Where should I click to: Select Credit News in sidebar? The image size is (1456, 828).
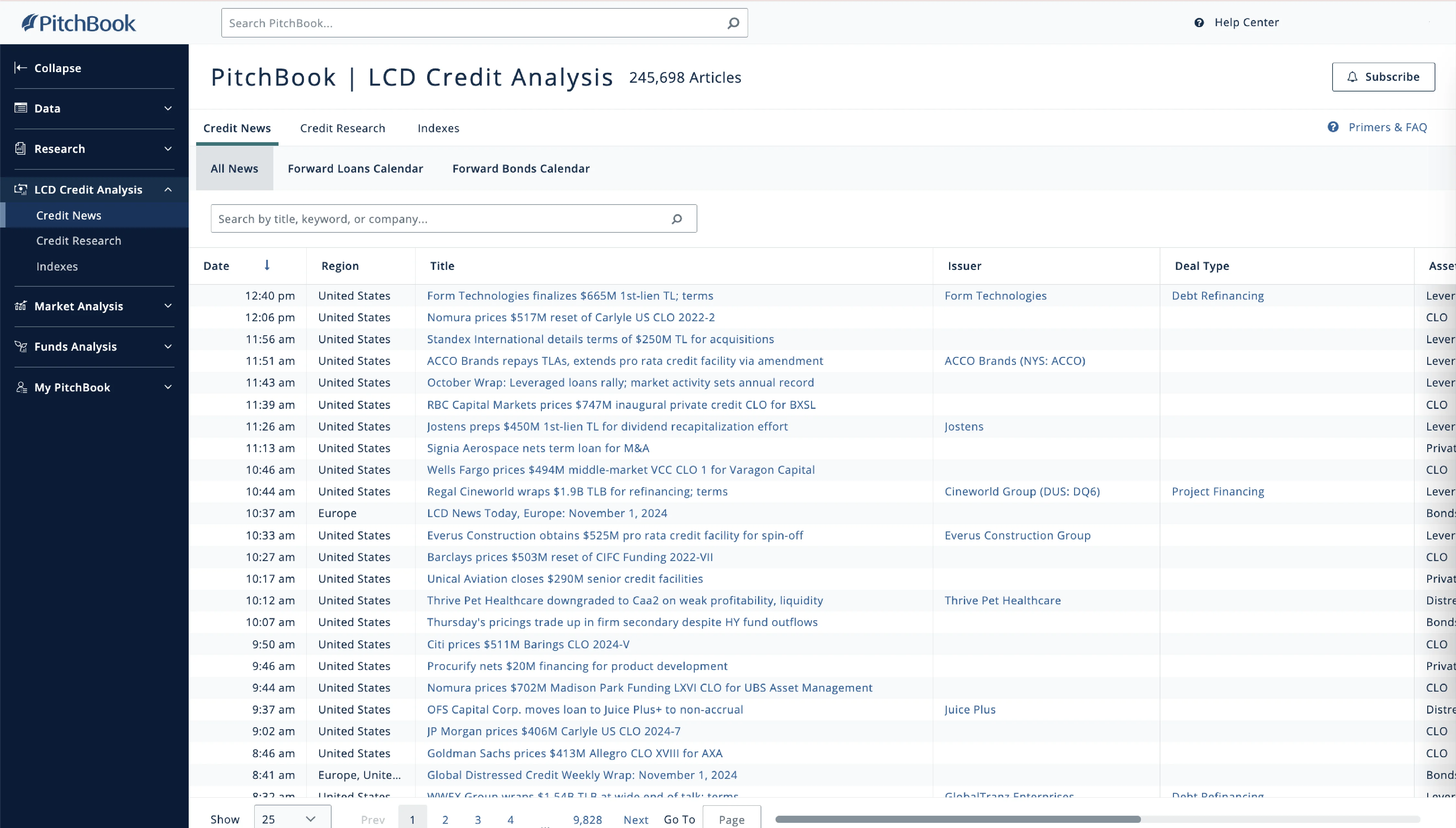[69, 215]
